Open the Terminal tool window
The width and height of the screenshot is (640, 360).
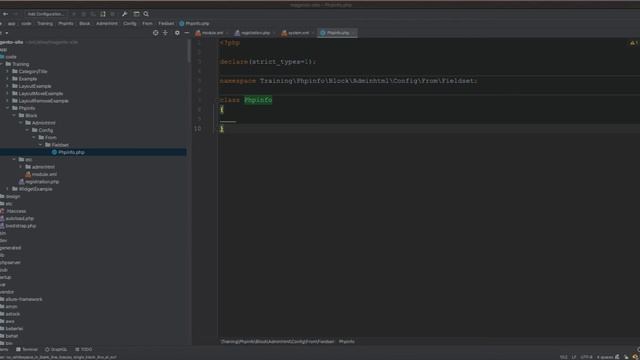pyautogui.click(x=27, y=350)
